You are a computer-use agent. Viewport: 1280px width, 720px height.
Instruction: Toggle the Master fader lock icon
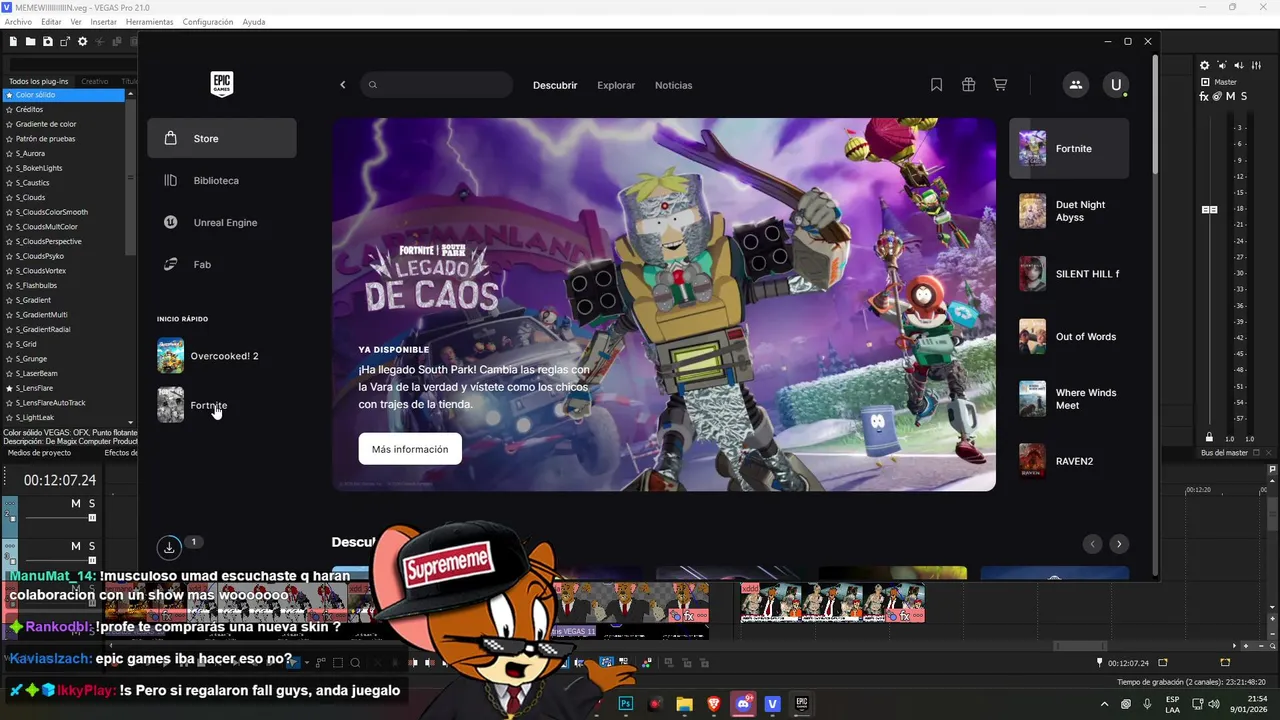[x=1209, y=438]
